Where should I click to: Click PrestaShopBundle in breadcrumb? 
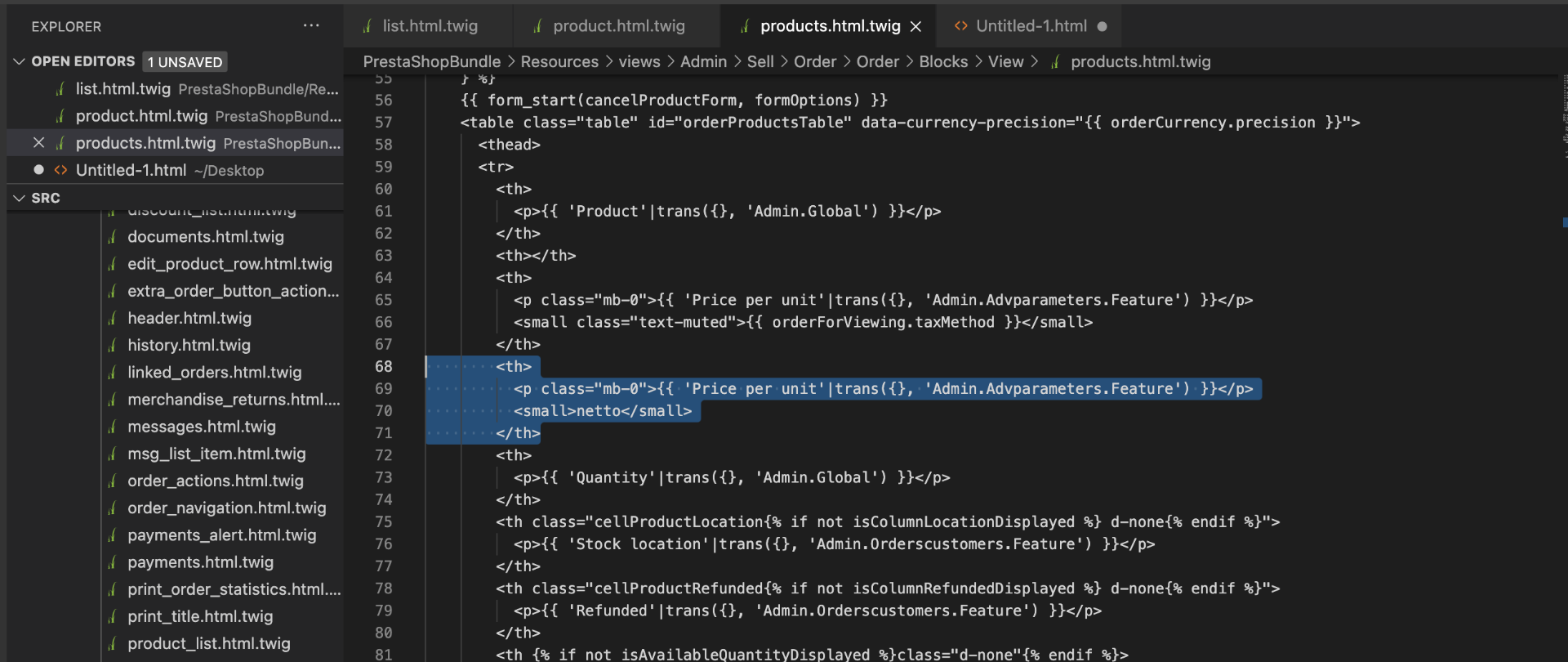coord(432,62)
